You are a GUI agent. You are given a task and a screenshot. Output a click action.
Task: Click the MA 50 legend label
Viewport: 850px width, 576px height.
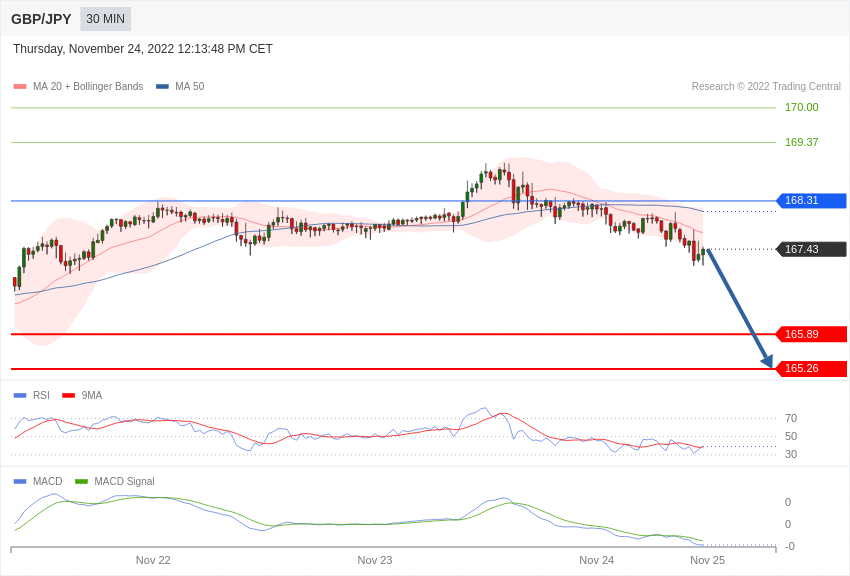click(190, 87)
